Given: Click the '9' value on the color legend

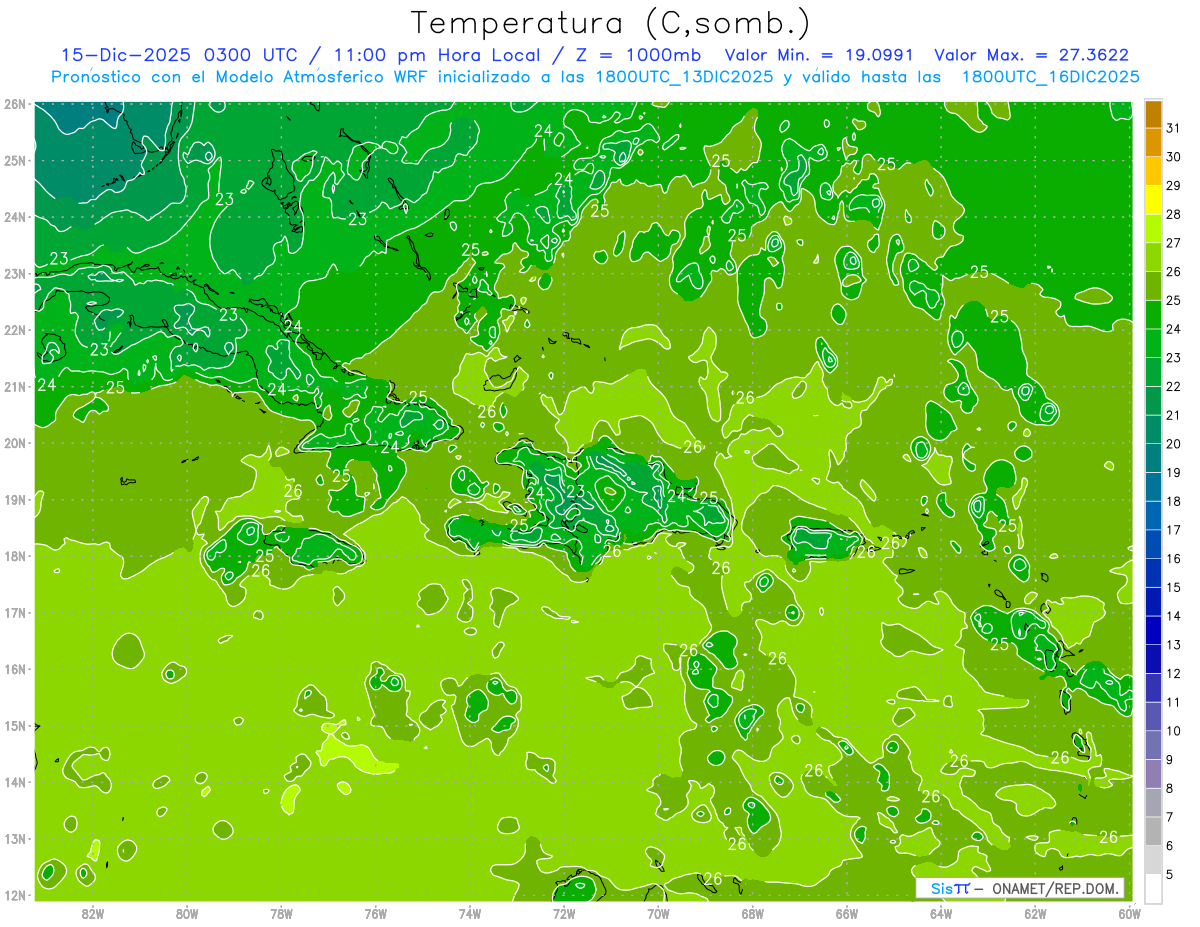Looking at the screenshot, I should 1170,760.
